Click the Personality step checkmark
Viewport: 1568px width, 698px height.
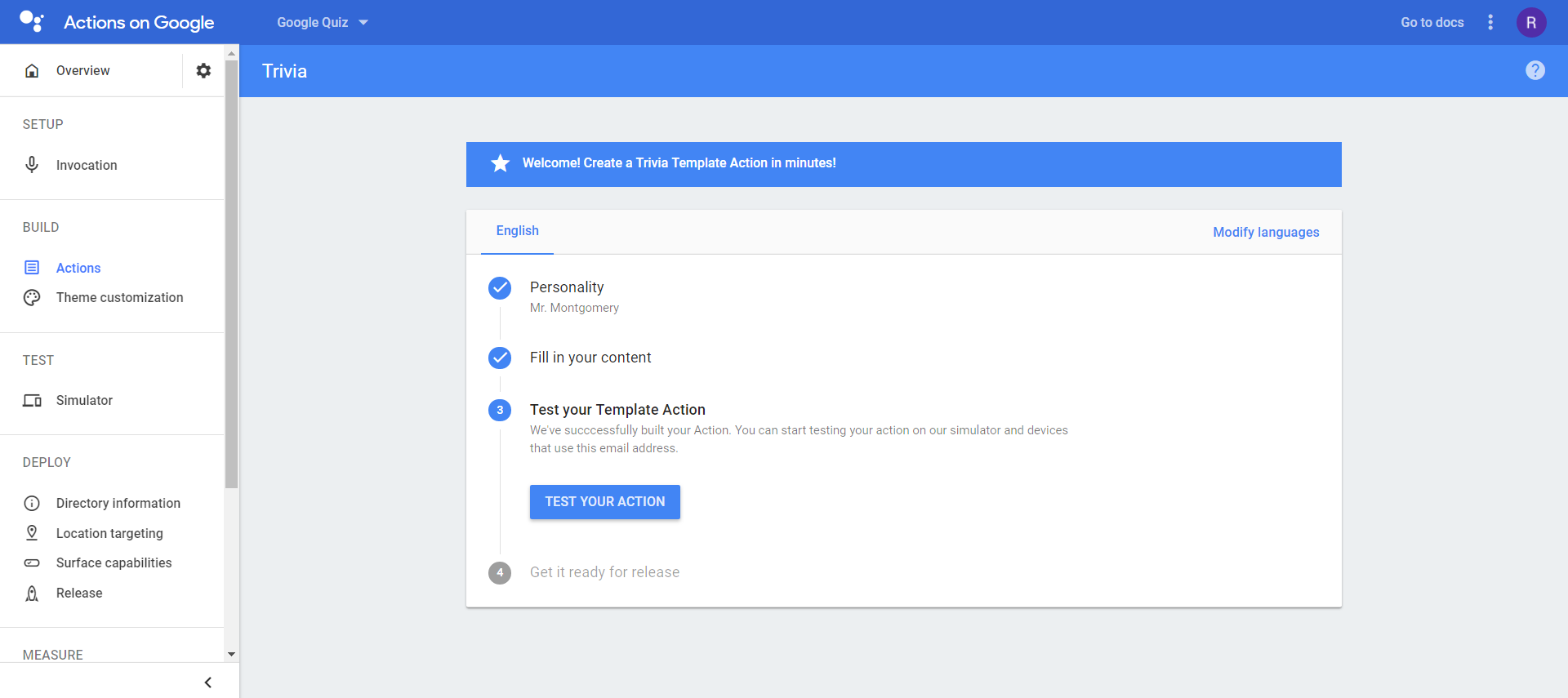[x=500, y=287]
